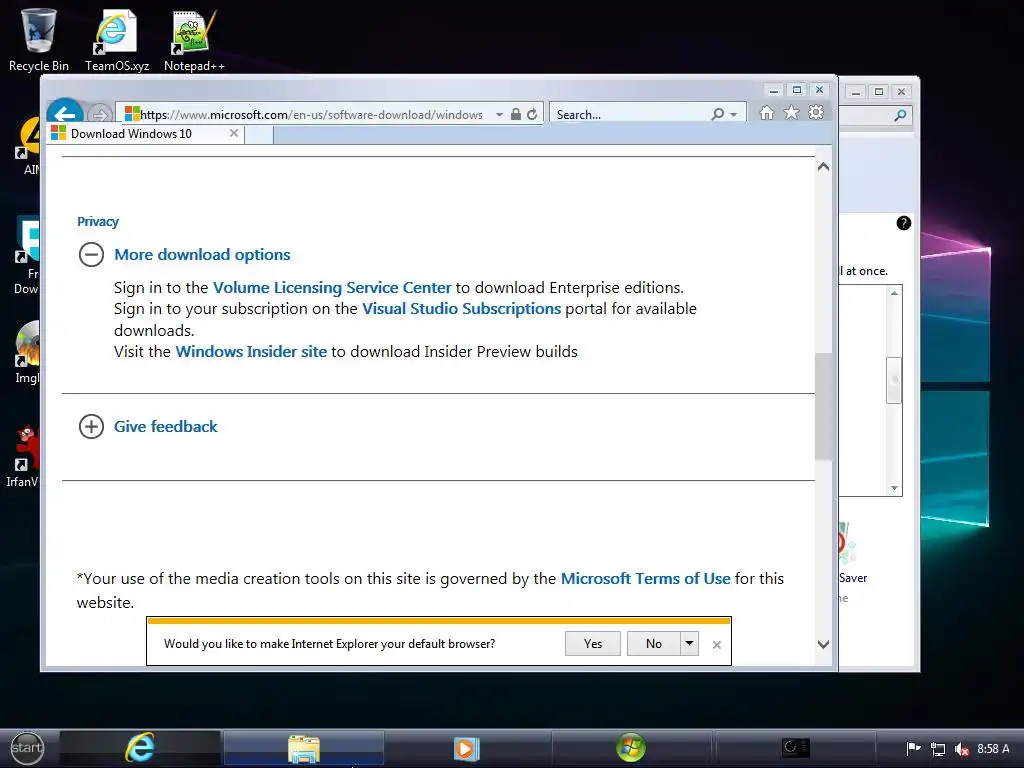
Task: Click the dark taskbar application icon
Action: click(795, 748)
